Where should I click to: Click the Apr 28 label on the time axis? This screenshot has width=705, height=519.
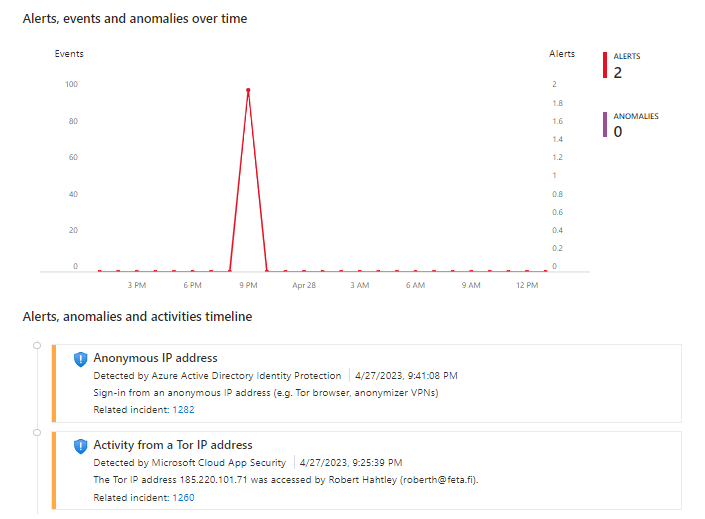[x=304, y=286]
